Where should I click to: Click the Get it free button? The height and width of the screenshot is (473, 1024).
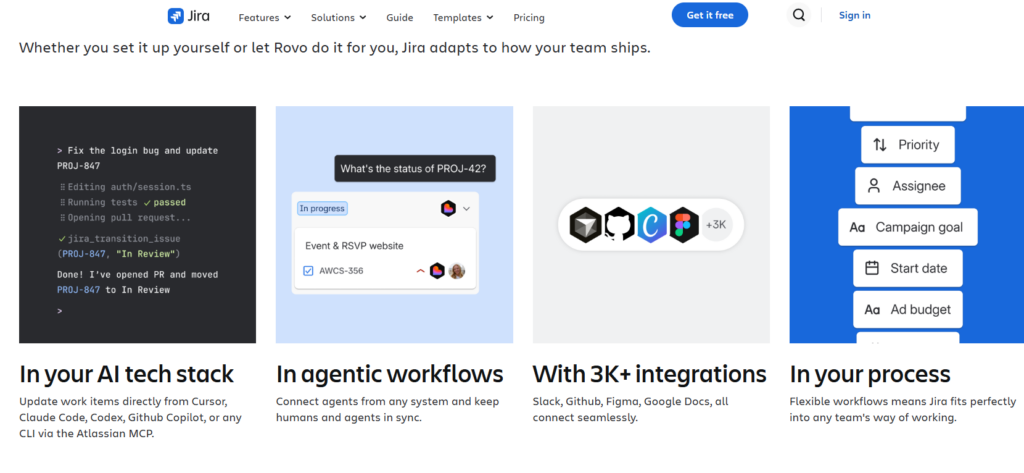710,15
